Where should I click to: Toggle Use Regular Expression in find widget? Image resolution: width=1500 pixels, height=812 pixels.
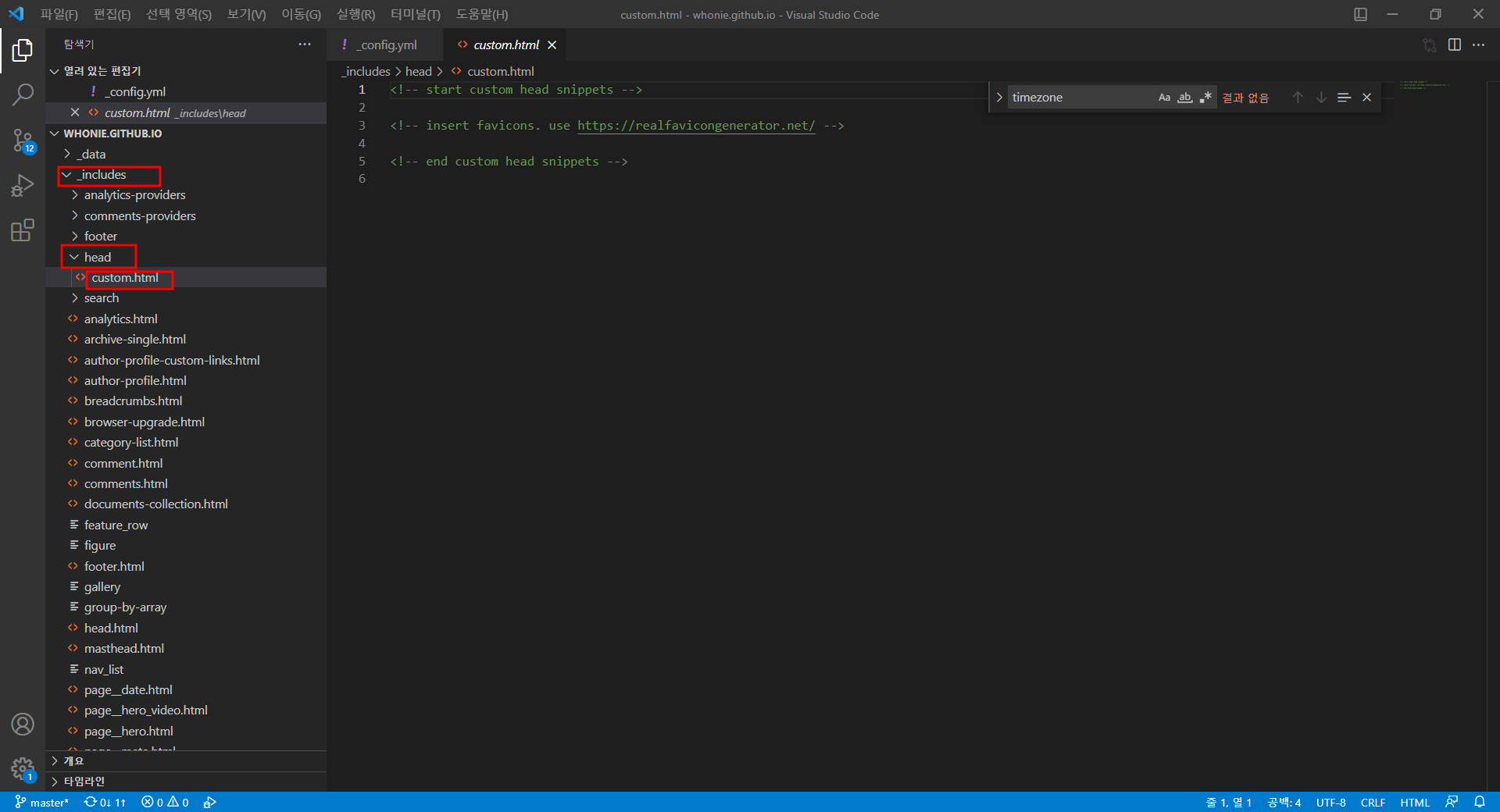pyautogui.click(x=1205, y=98)
